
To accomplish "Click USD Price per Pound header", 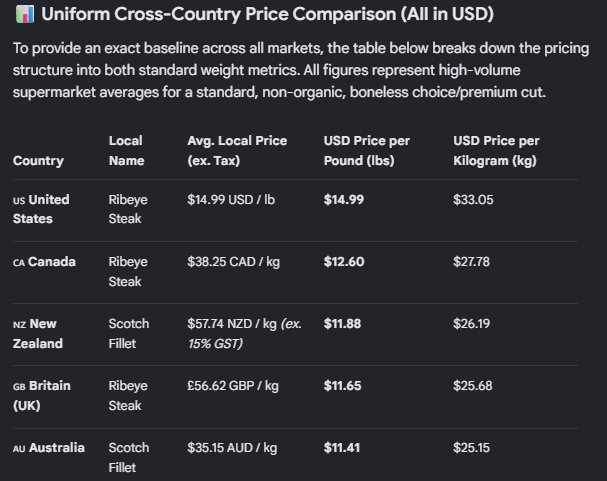I will [367, 151].
